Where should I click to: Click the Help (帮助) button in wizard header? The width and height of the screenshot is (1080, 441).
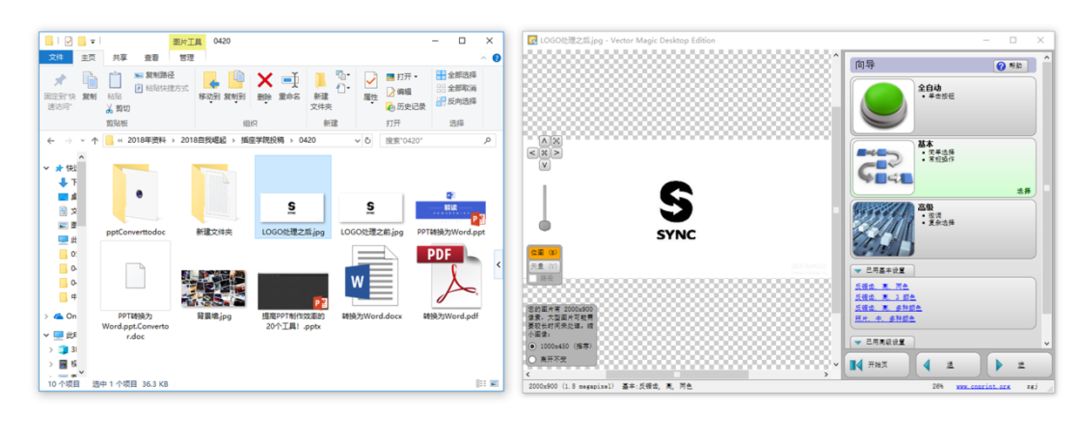pos(1010,66)
